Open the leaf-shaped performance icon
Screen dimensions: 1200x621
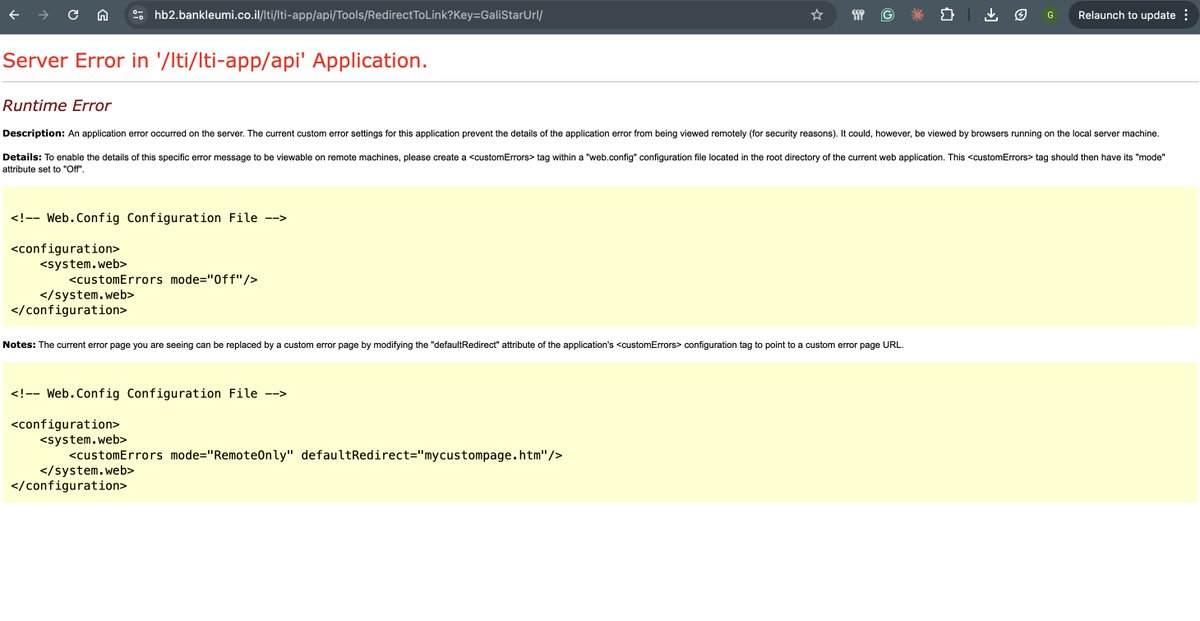pos(1020,15)
